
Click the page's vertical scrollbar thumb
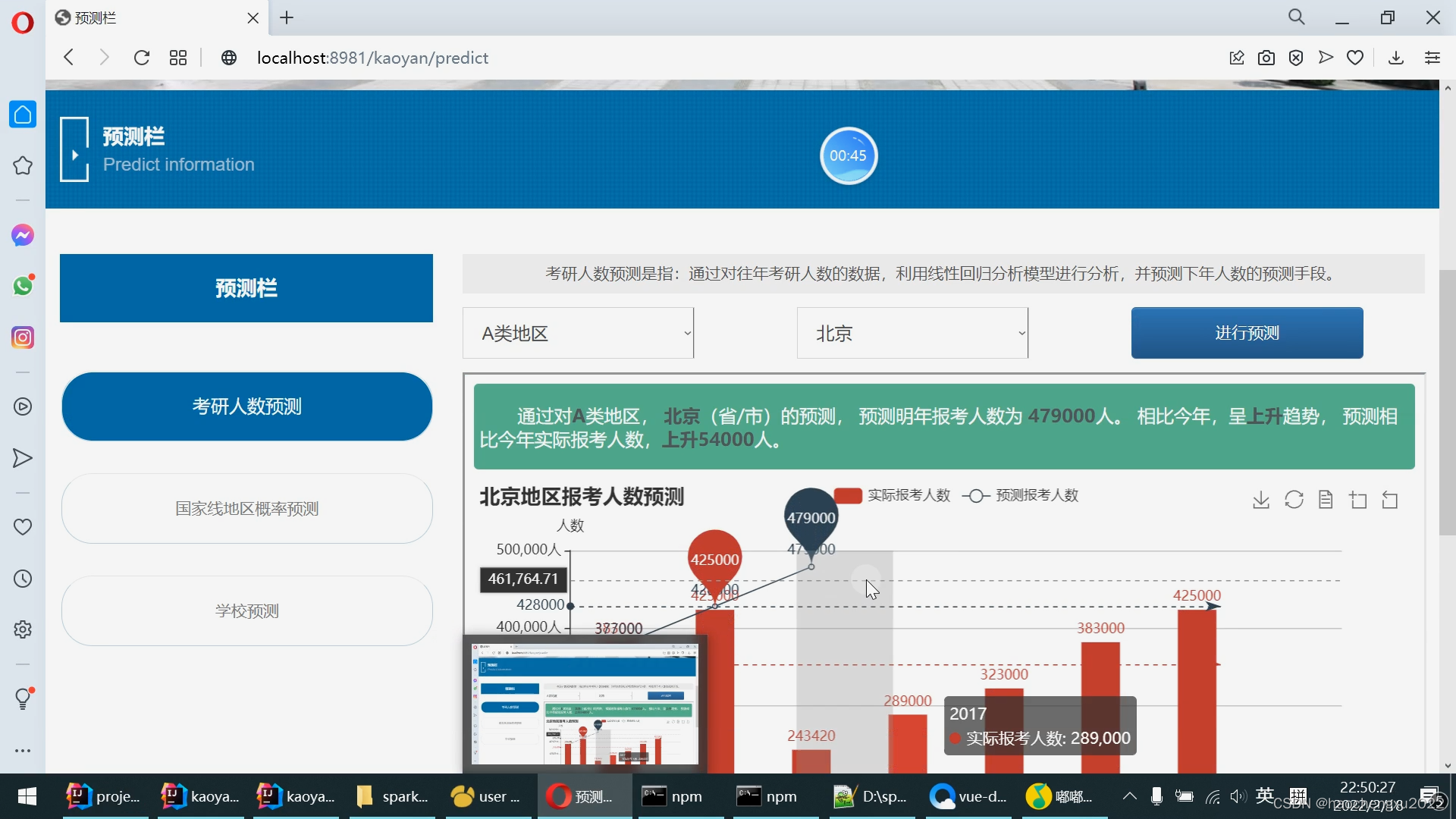[1447, 402]
